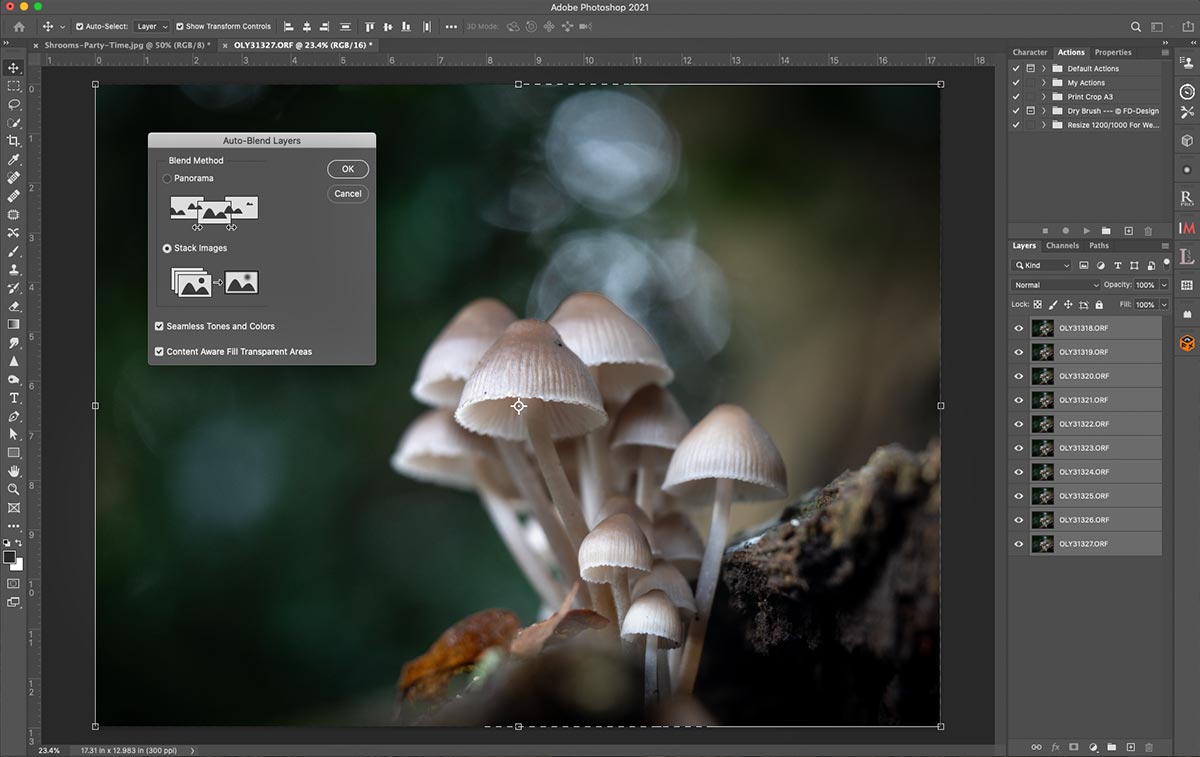Select the Panorama blend method
This screenshot has width=1200, height=757.
coord(167,179)
